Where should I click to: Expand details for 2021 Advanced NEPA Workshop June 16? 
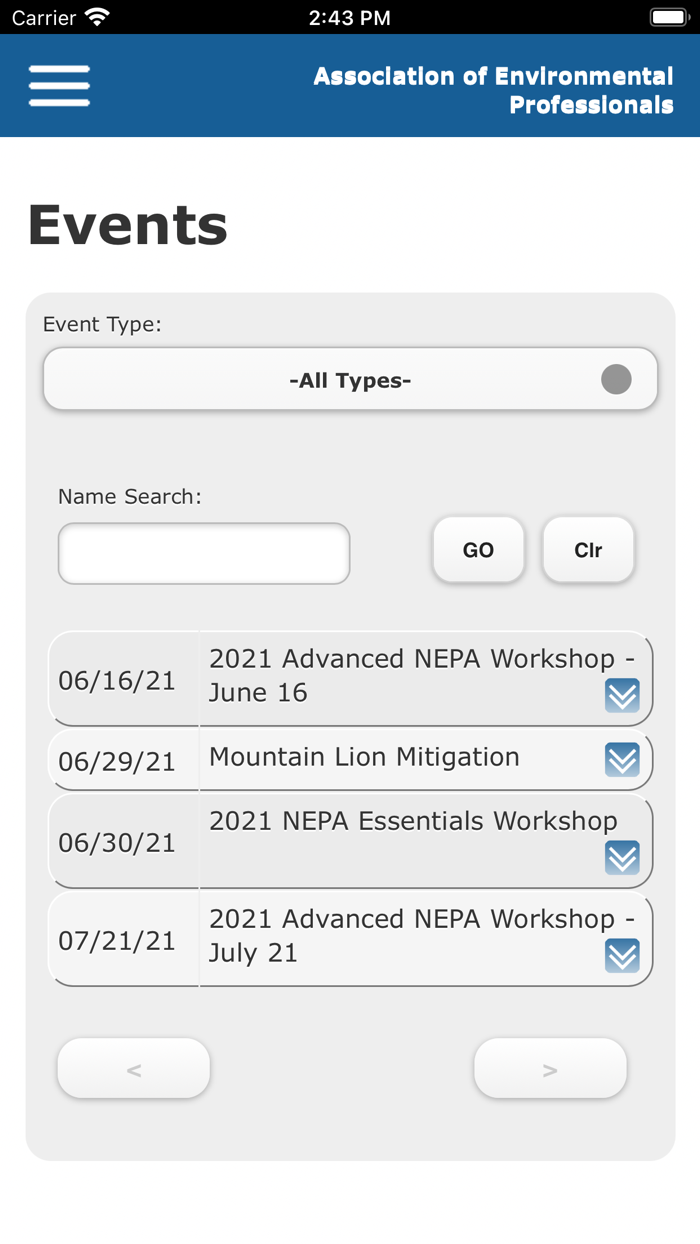click(622, 696)
